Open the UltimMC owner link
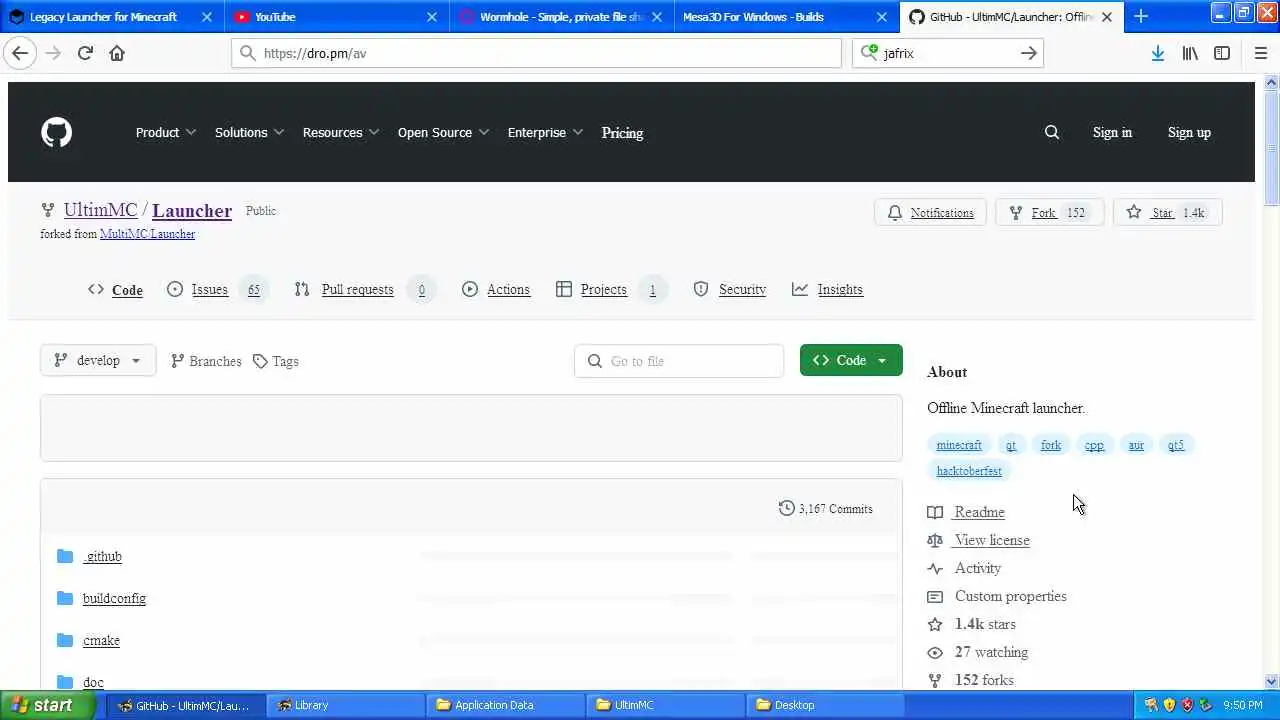 click(x=100, y=210)
